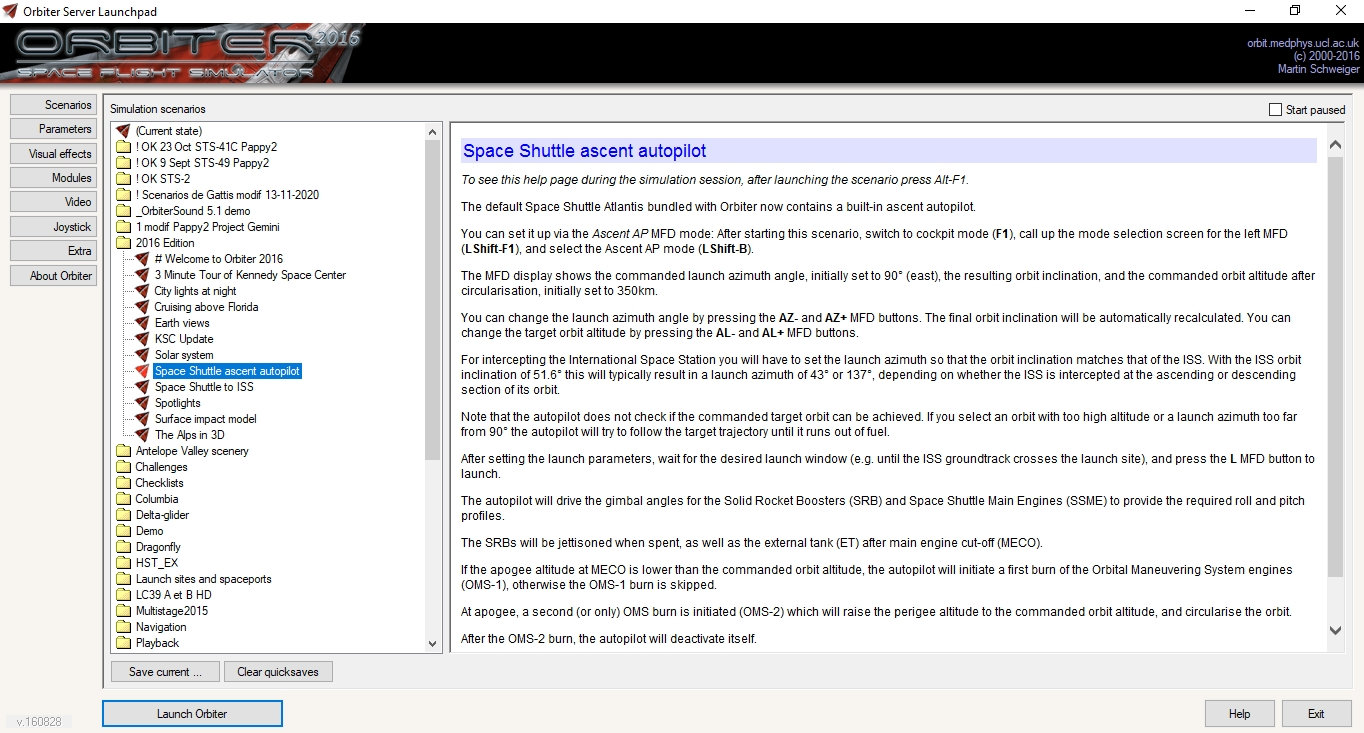Select the Demo folder in the scenario tree
1364x733 pixels.
pyautogui.click(x=149, y=531)
